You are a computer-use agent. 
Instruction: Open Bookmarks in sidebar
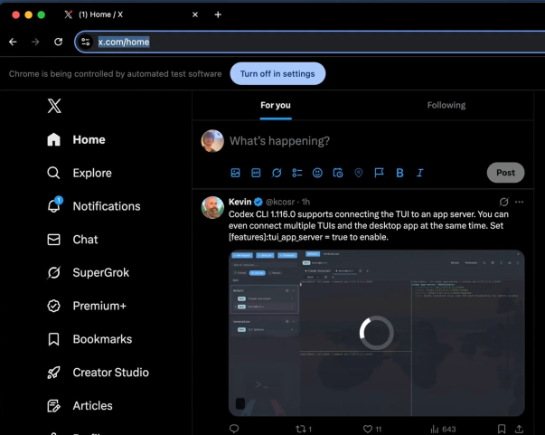point(89,339)
